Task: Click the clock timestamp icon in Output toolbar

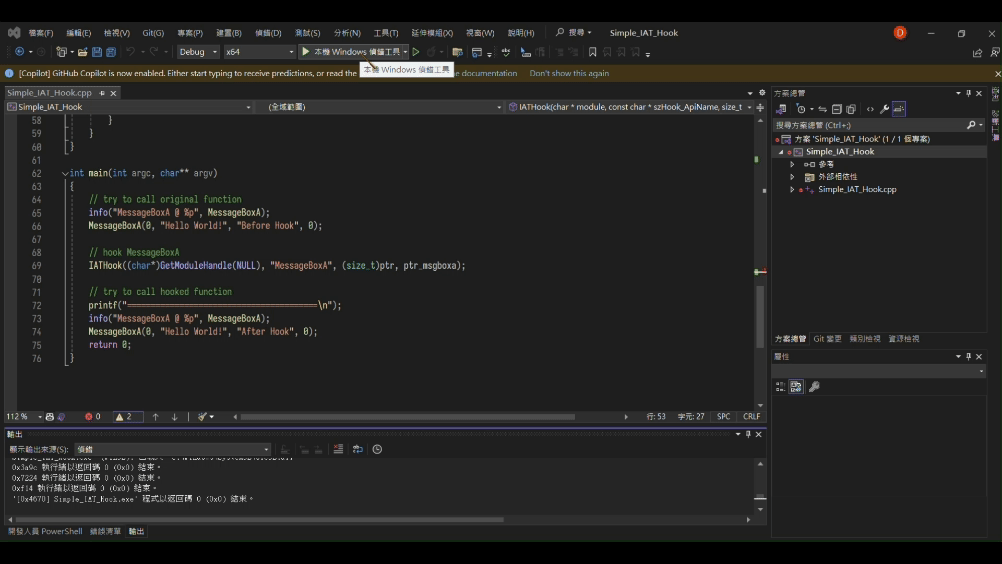Action: click(378, 450)
